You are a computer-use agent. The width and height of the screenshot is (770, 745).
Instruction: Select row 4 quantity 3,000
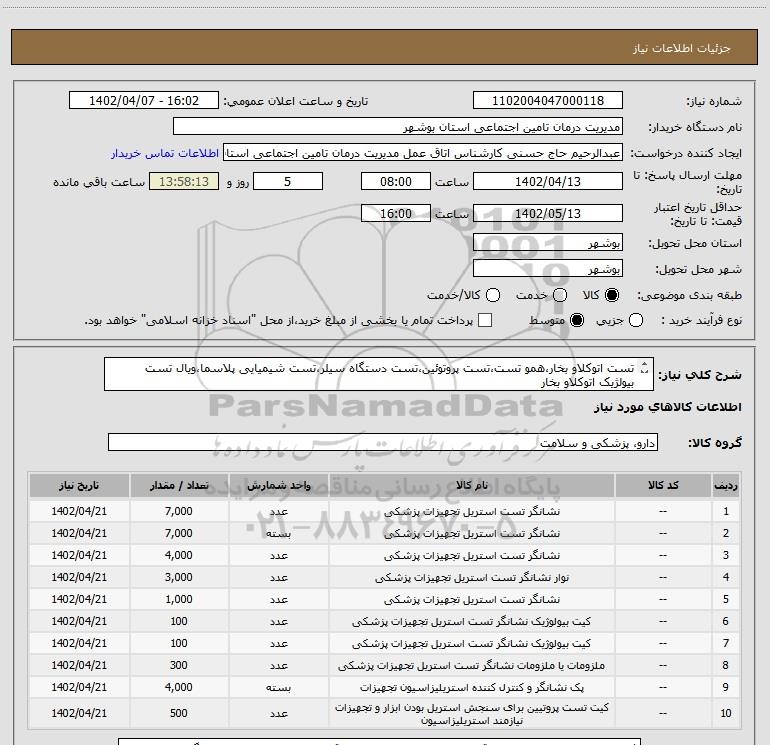(x=179, y=578)
